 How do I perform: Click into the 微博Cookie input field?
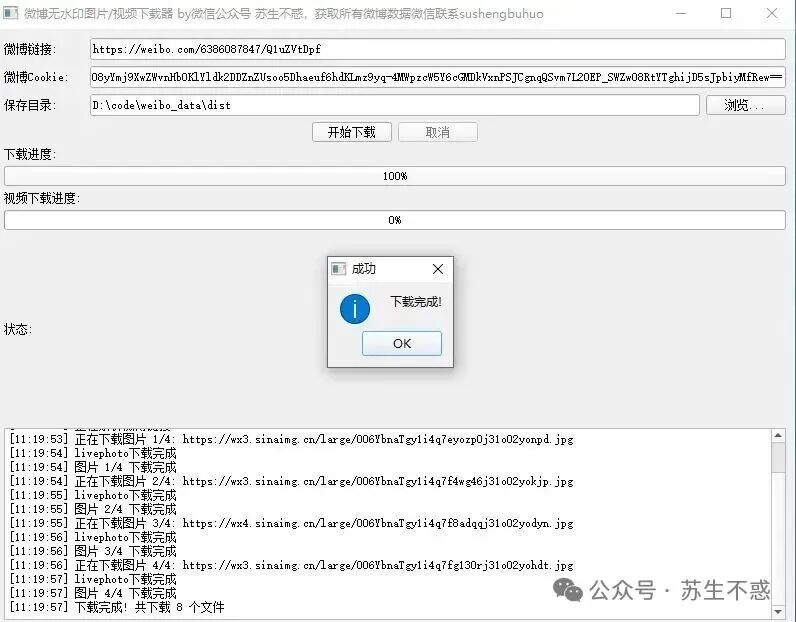438,77
